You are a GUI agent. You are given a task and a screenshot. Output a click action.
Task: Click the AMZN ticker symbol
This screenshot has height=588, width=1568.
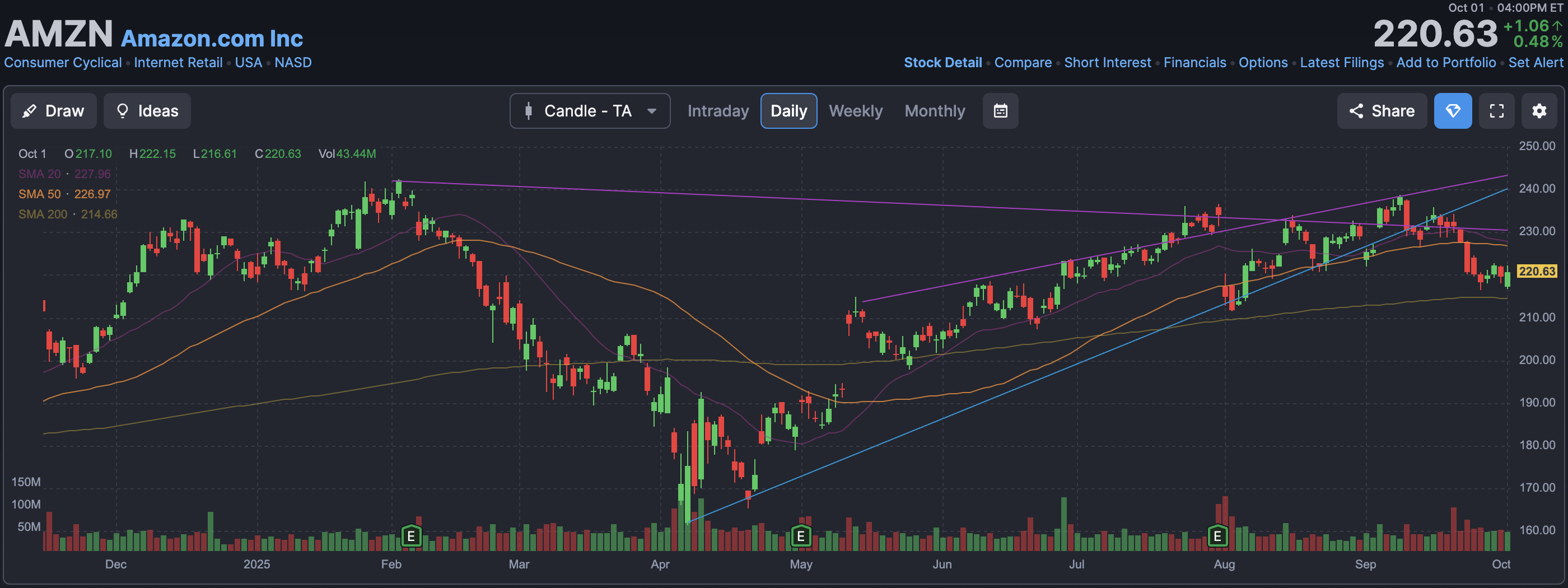[x=58, y=34]
